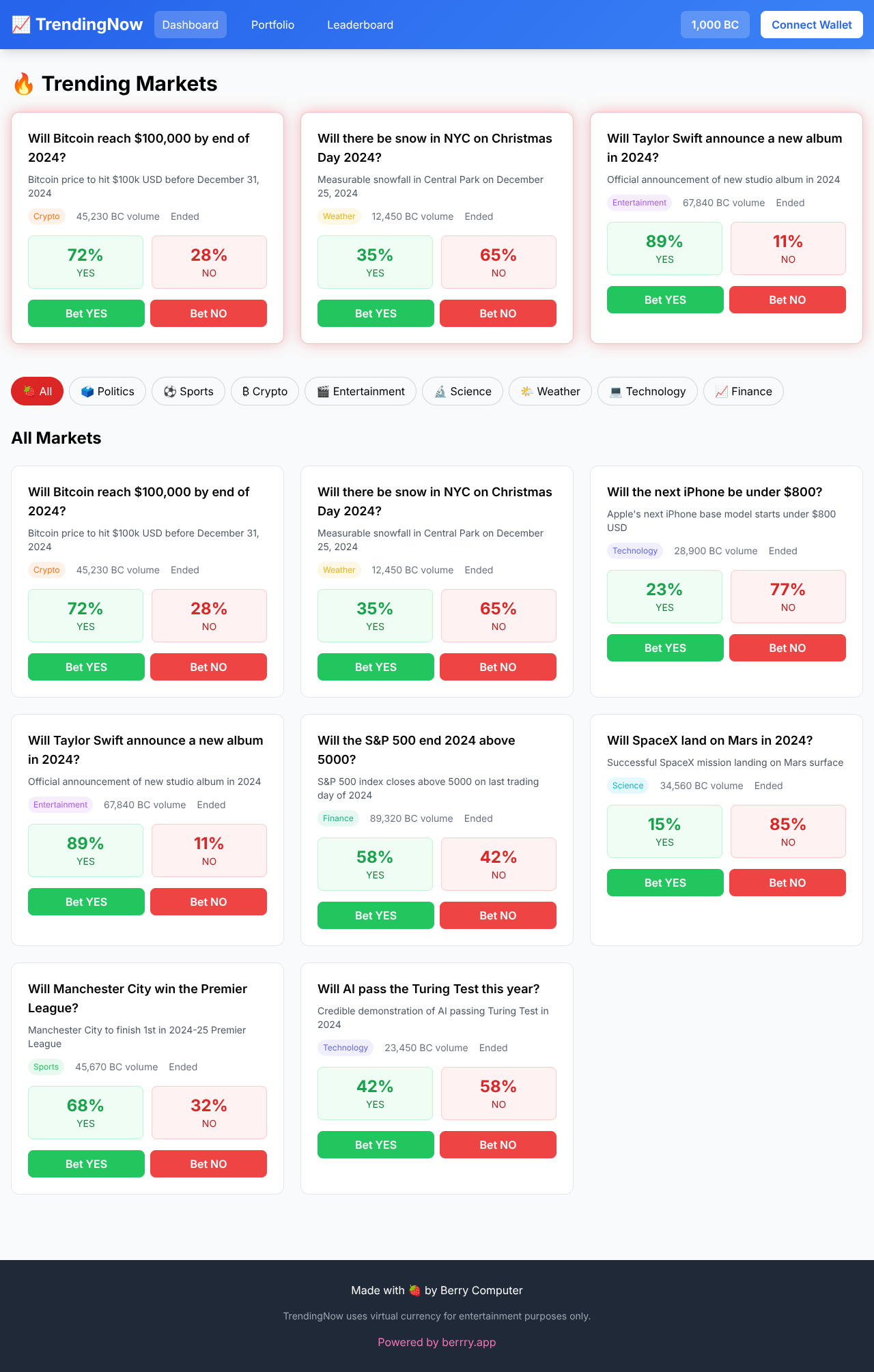The image size is (874, 1372).
Task: Enable the Politics category filter
Action: (107, 391)
